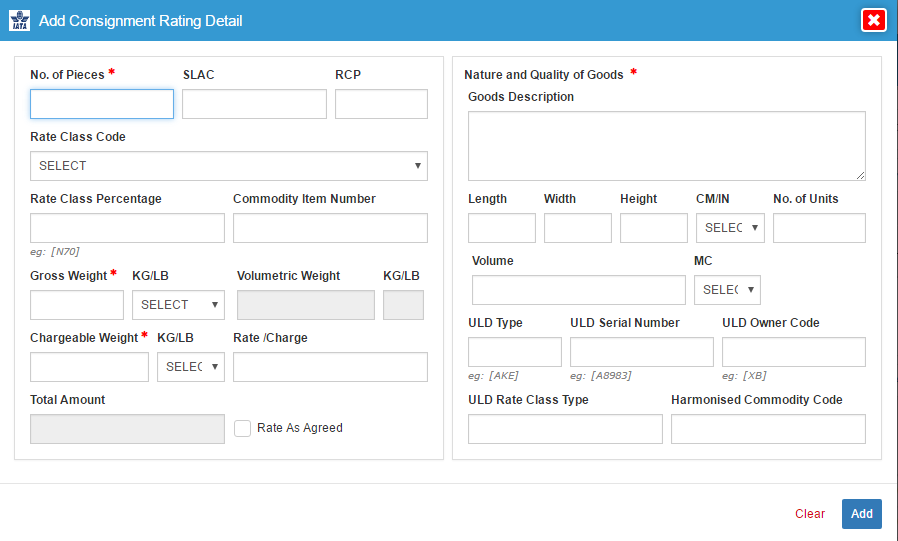Tick the Rate As Agreed checkbox

[x=242, y=428]
